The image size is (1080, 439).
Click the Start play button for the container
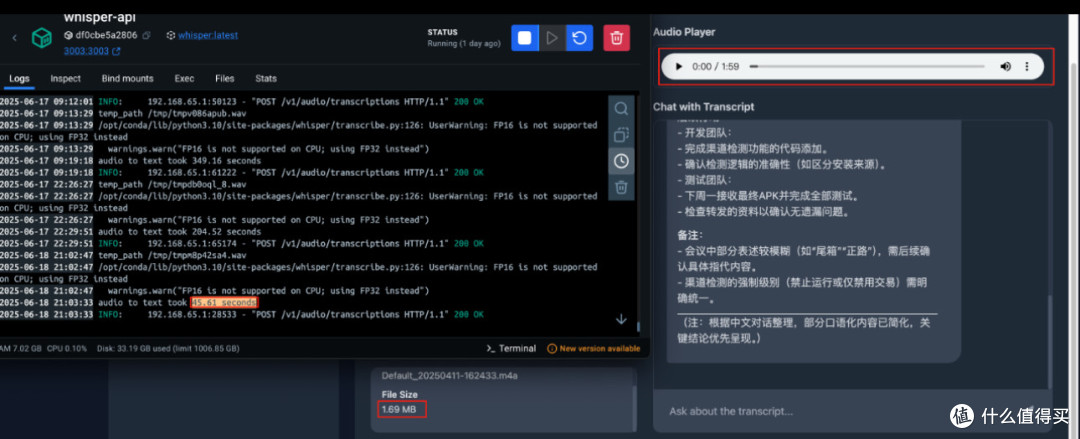(x=552, y=38)
